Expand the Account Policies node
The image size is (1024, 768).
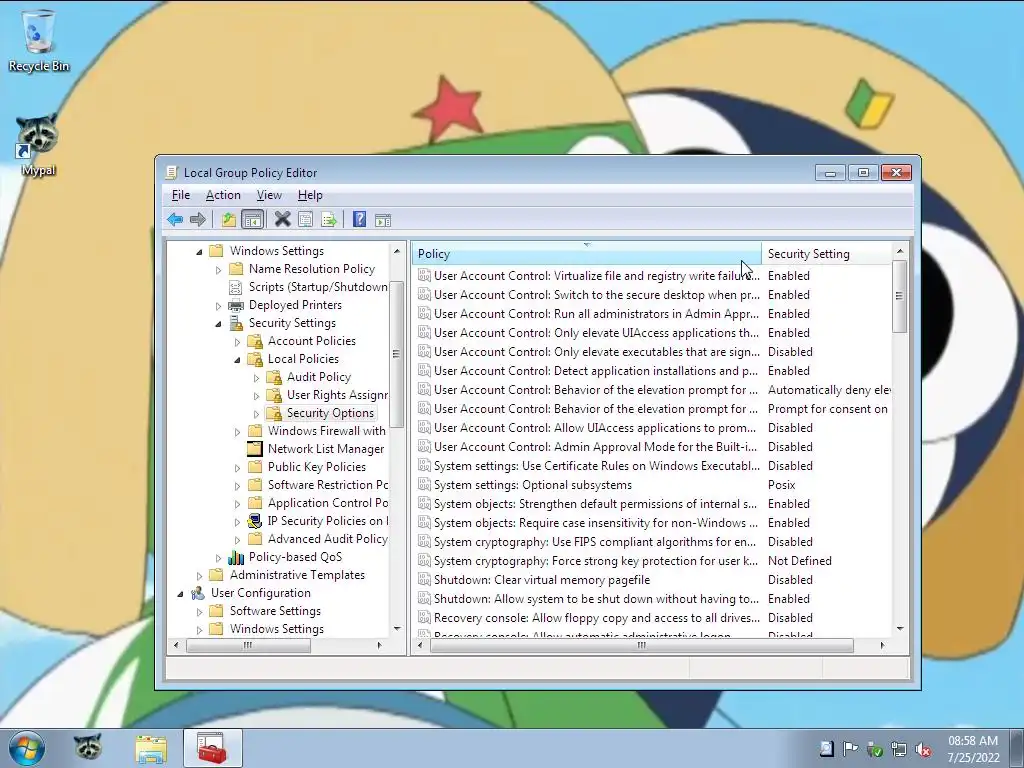[237, 342]
